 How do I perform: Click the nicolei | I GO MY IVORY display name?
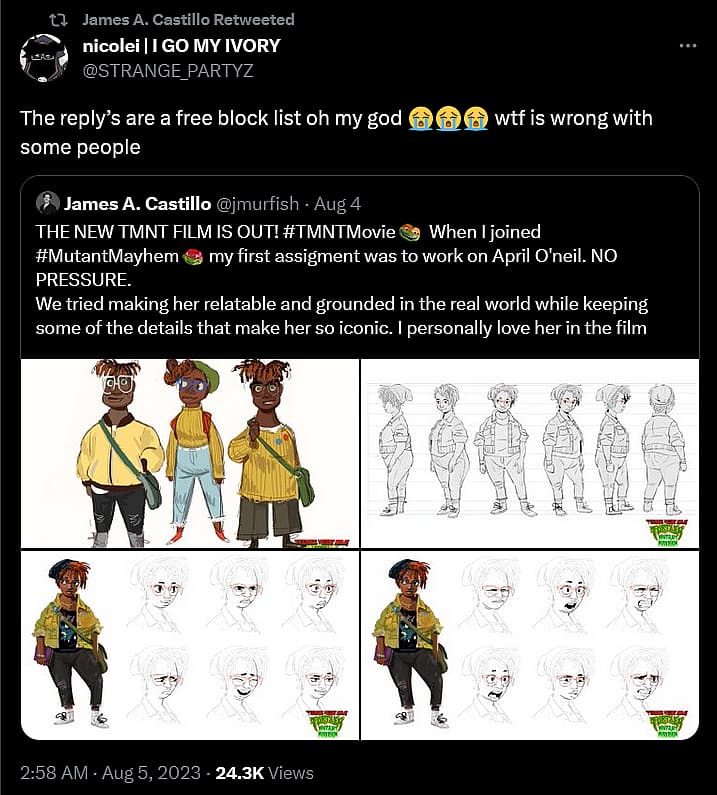pyautogui.click(x=181, y=46)
